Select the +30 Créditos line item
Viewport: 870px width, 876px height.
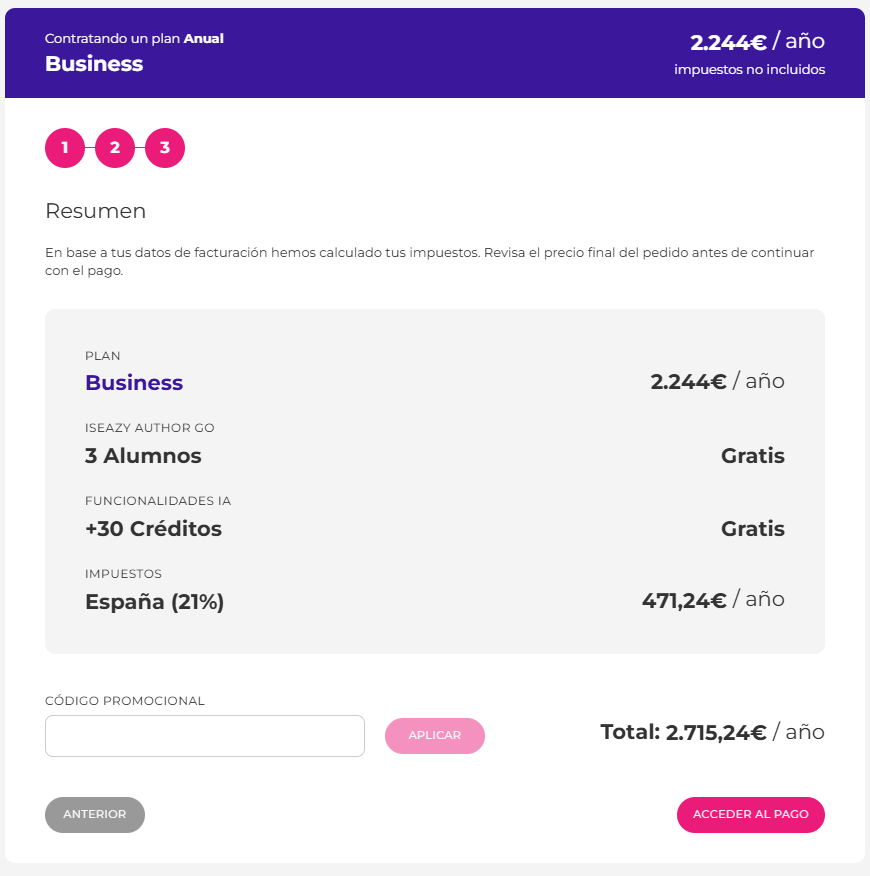coord(153,529)
